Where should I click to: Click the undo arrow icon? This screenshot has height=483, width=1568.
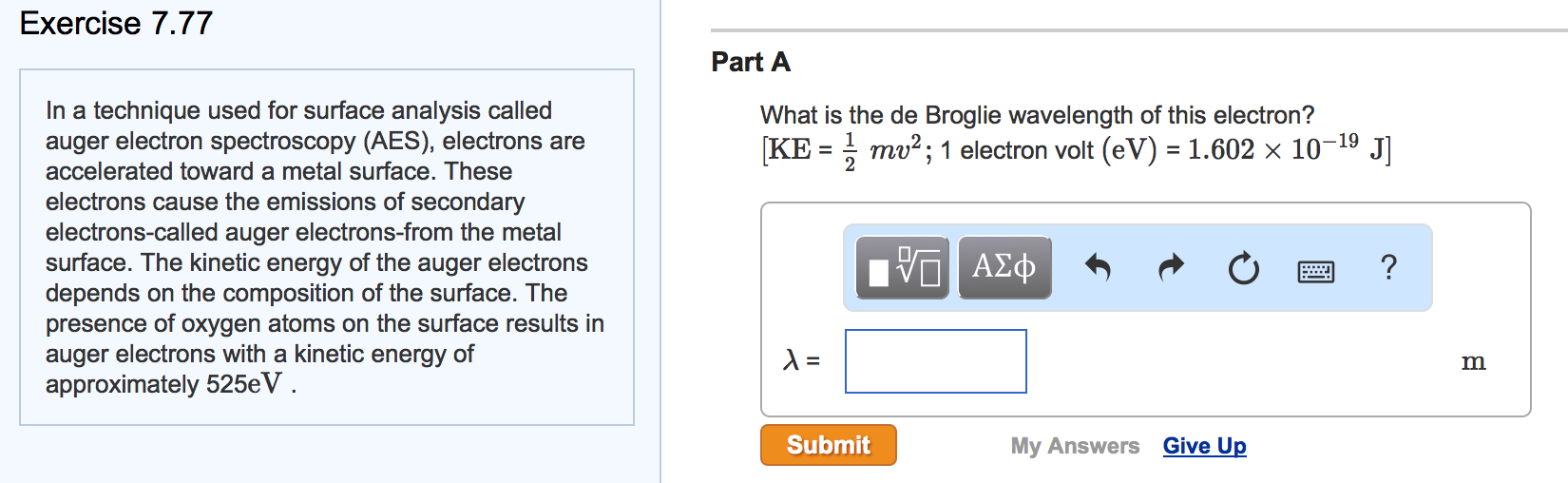tap(1098, 268)
